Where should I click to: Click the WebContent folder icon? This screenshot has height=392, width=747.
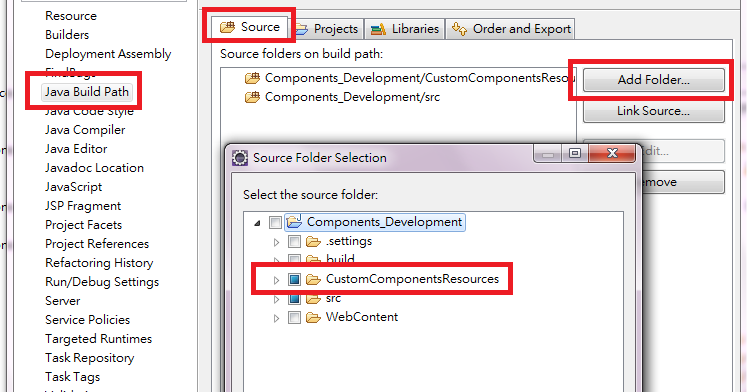313,318
